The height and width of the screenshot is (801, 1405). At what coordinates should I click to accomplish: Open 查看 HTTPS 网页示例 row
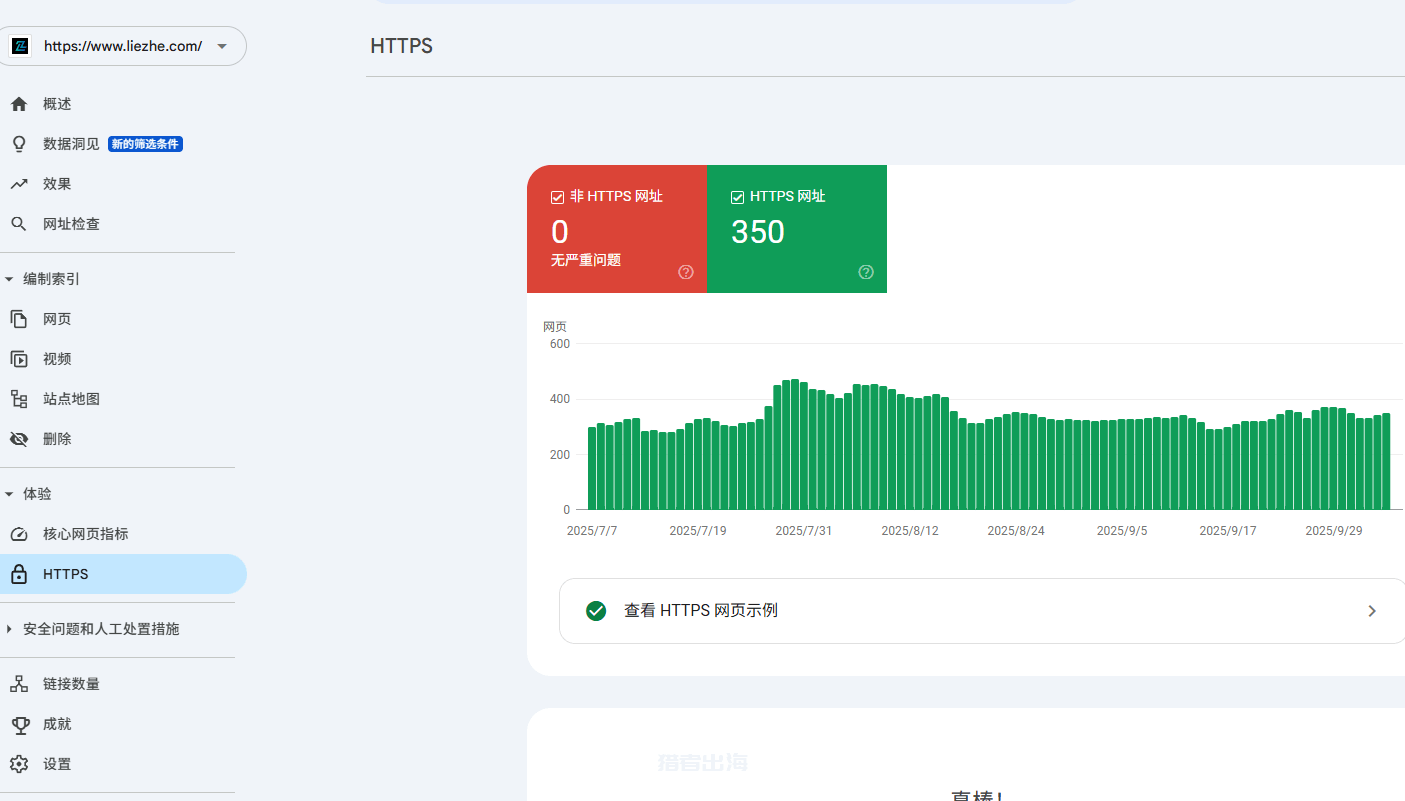click(x=980, y=611)
